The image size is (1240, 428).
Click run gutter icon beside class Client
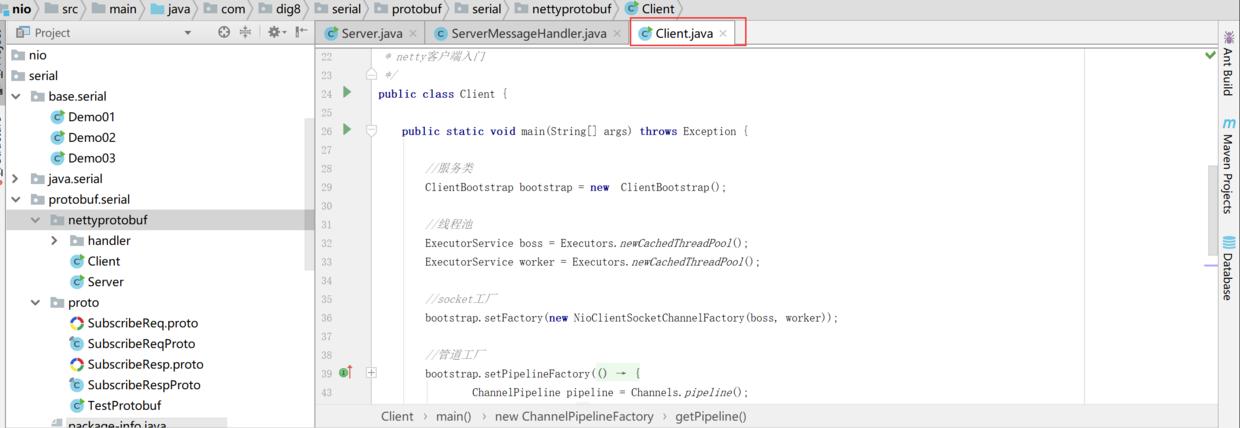[x=347, y=92]
